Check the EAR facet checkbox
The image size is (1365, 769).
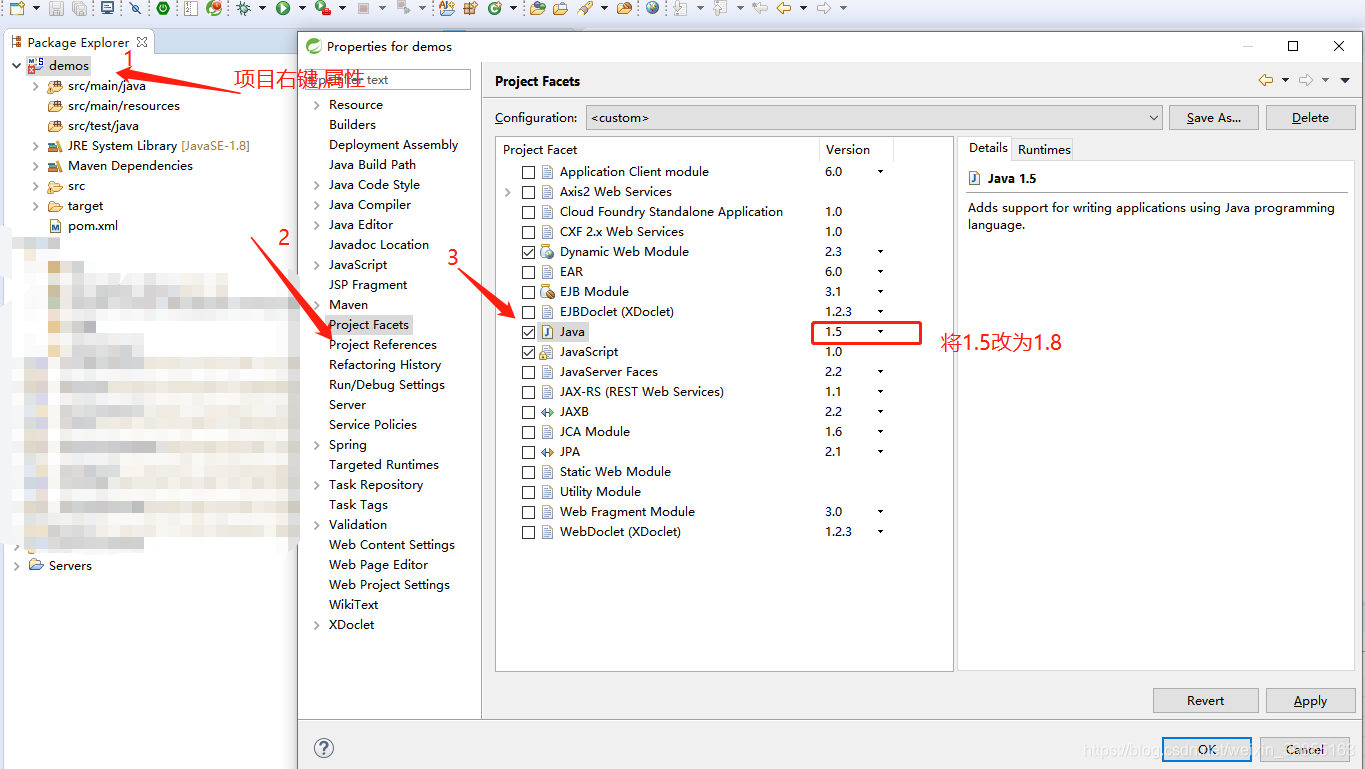tap(528, 272)
